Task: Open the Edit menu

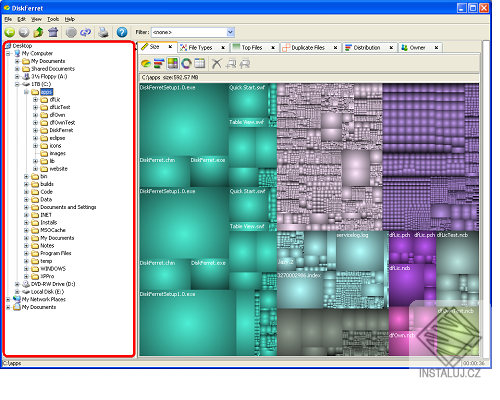Action: pos(22,19)
